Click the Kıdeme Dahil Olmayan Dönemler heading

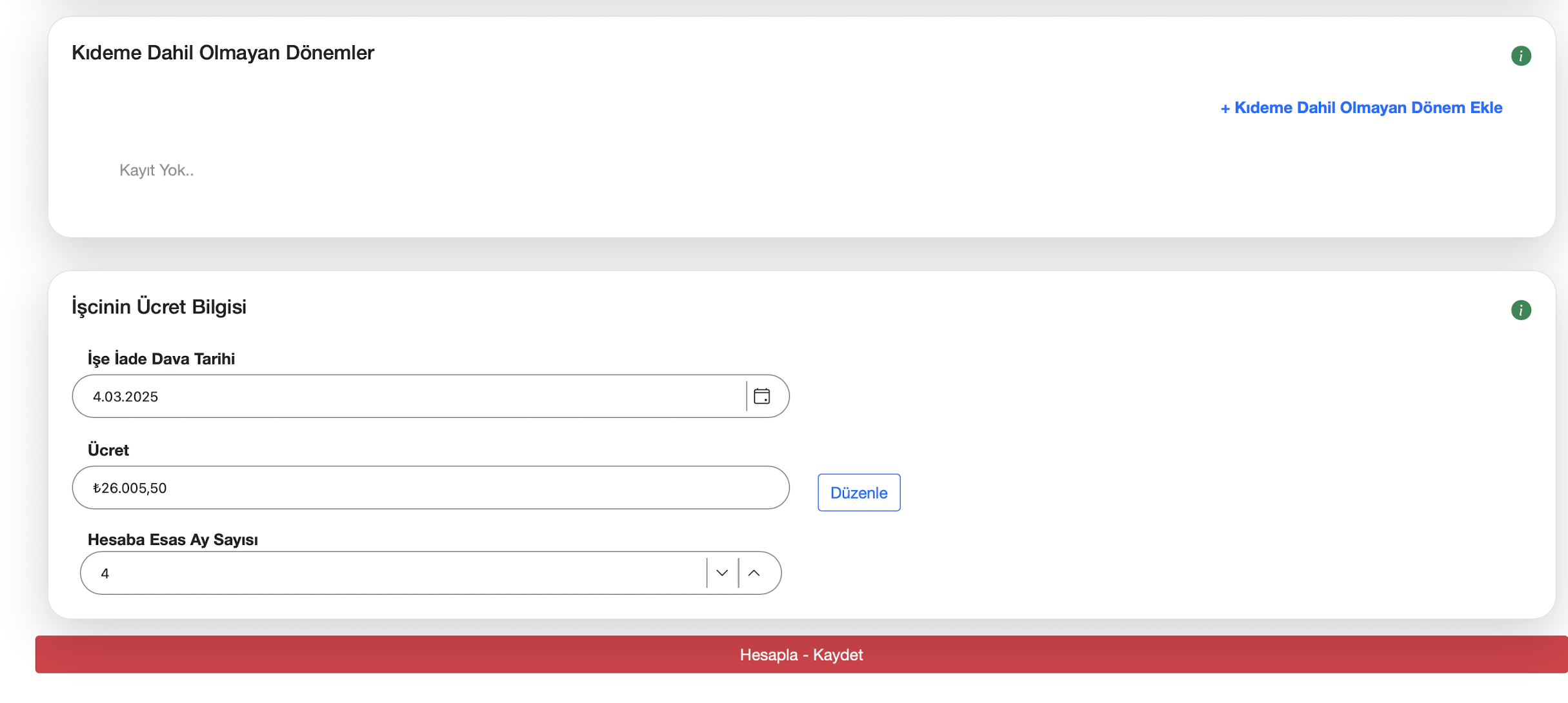point(223,53)
